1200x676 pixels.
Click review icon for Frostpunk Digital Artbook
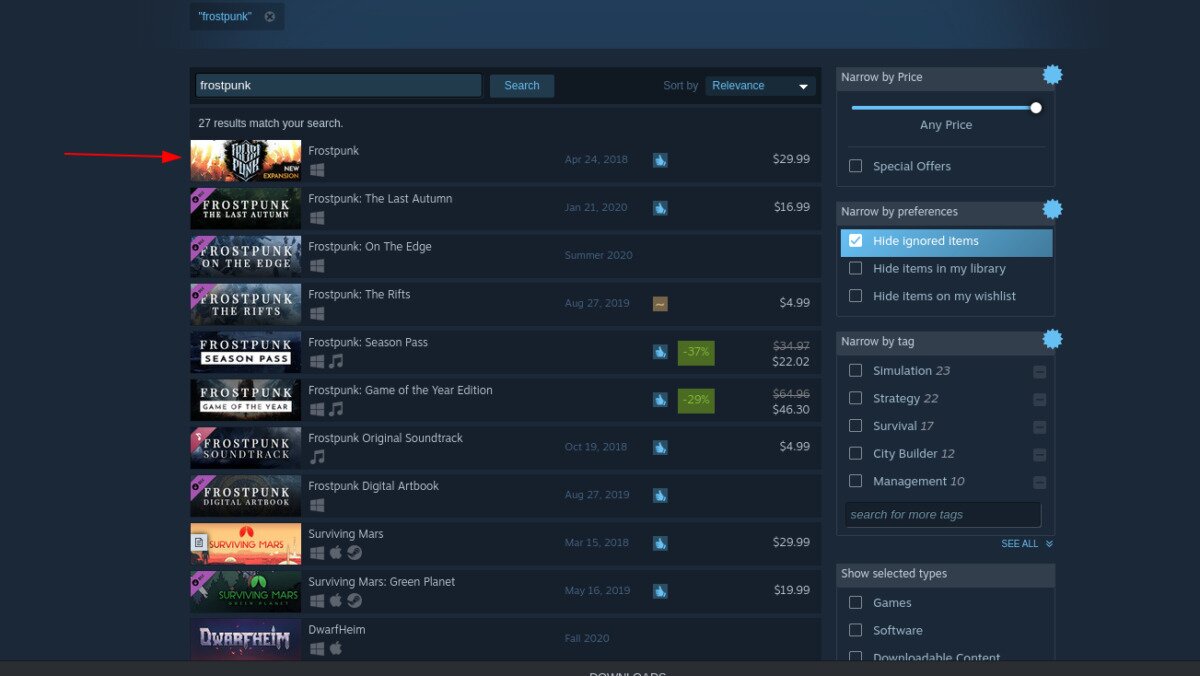pos(660,496)
